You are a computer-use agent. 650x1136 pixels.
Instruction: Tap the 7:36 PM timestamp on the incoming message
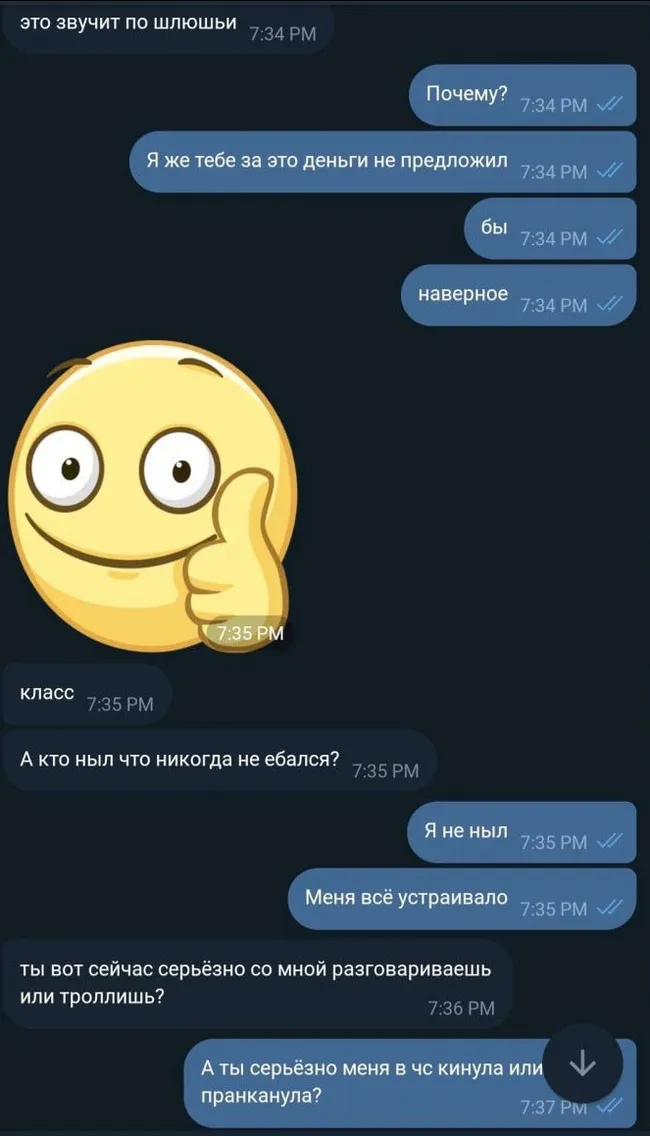pyautogui.click(x=462, y=1008)
